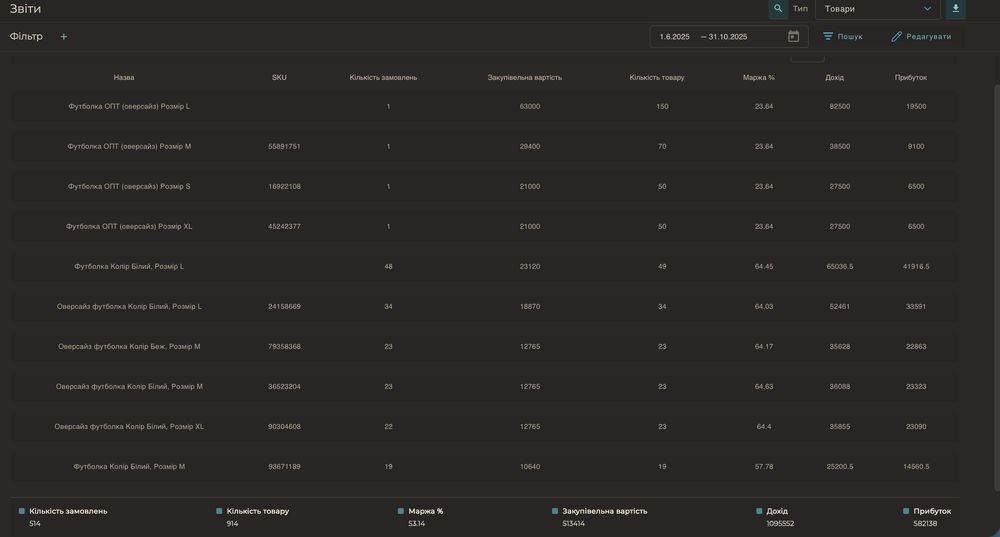Click the Дохід summary total 1095552
1000x537 pixels.
(x=780, y=524)
